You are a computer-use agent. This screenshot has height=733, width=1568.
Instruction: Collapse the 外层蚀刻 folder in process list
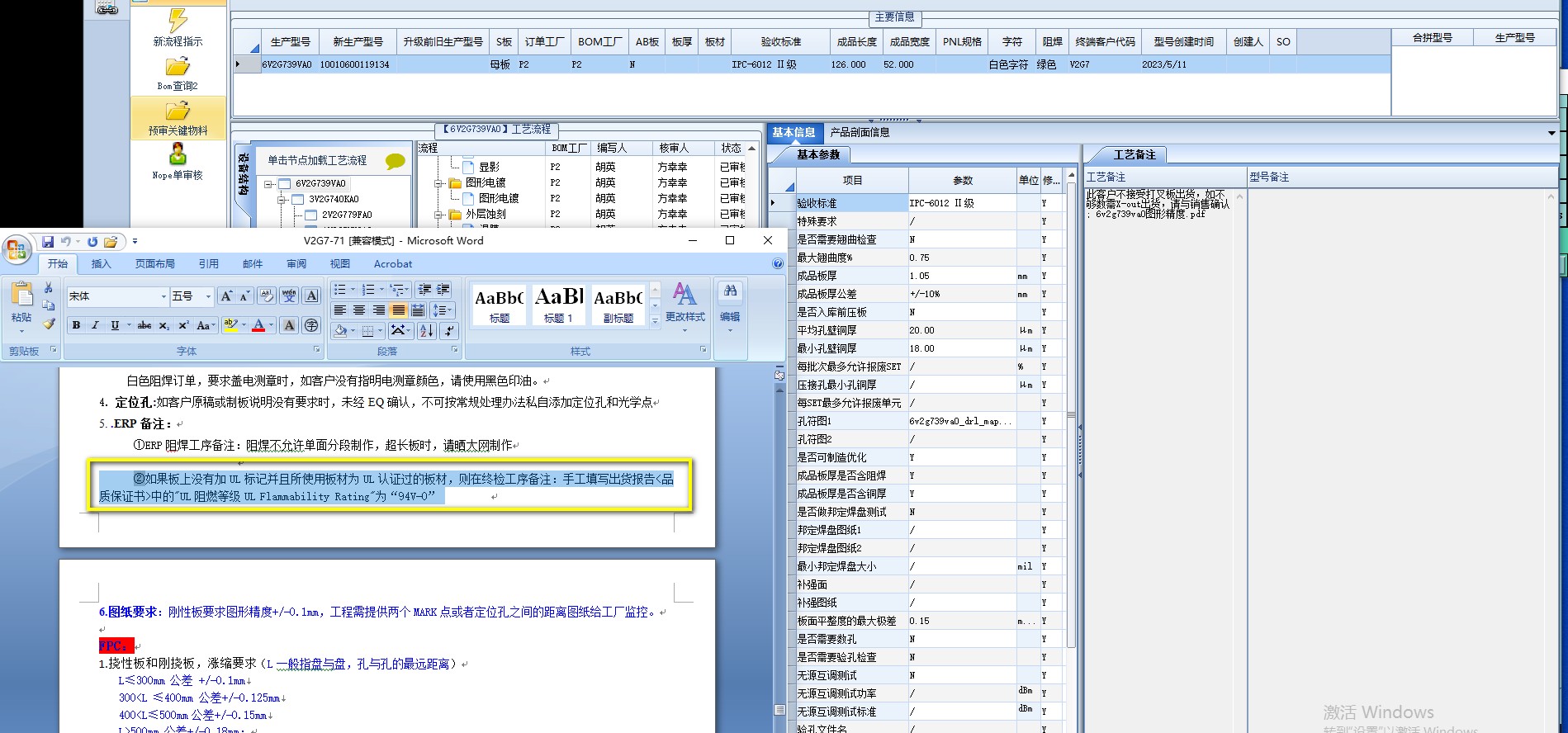tap(439, 215)
